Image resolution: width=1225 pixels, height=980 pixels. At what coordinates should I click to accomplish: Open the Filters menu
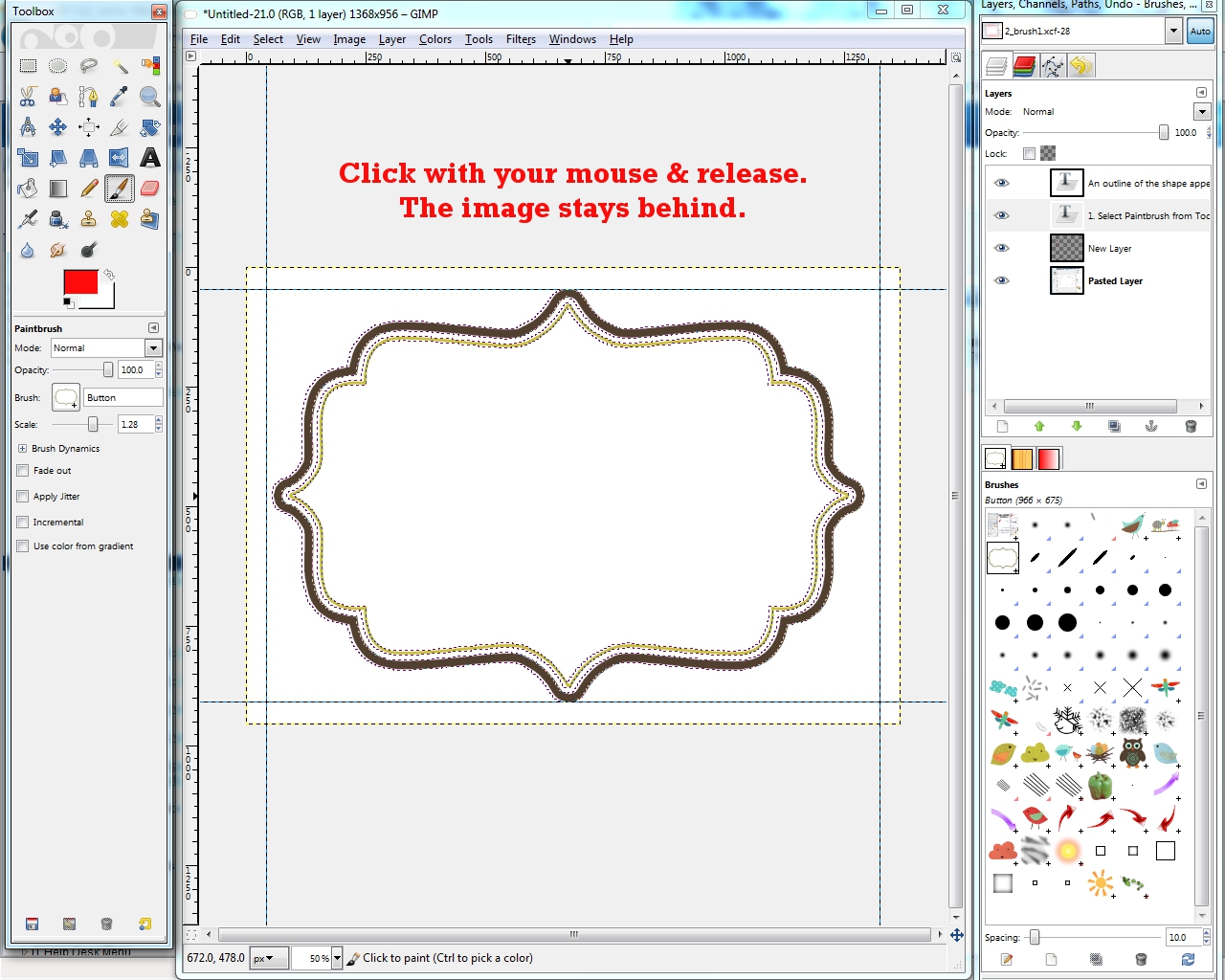click(x=521, y=39)
